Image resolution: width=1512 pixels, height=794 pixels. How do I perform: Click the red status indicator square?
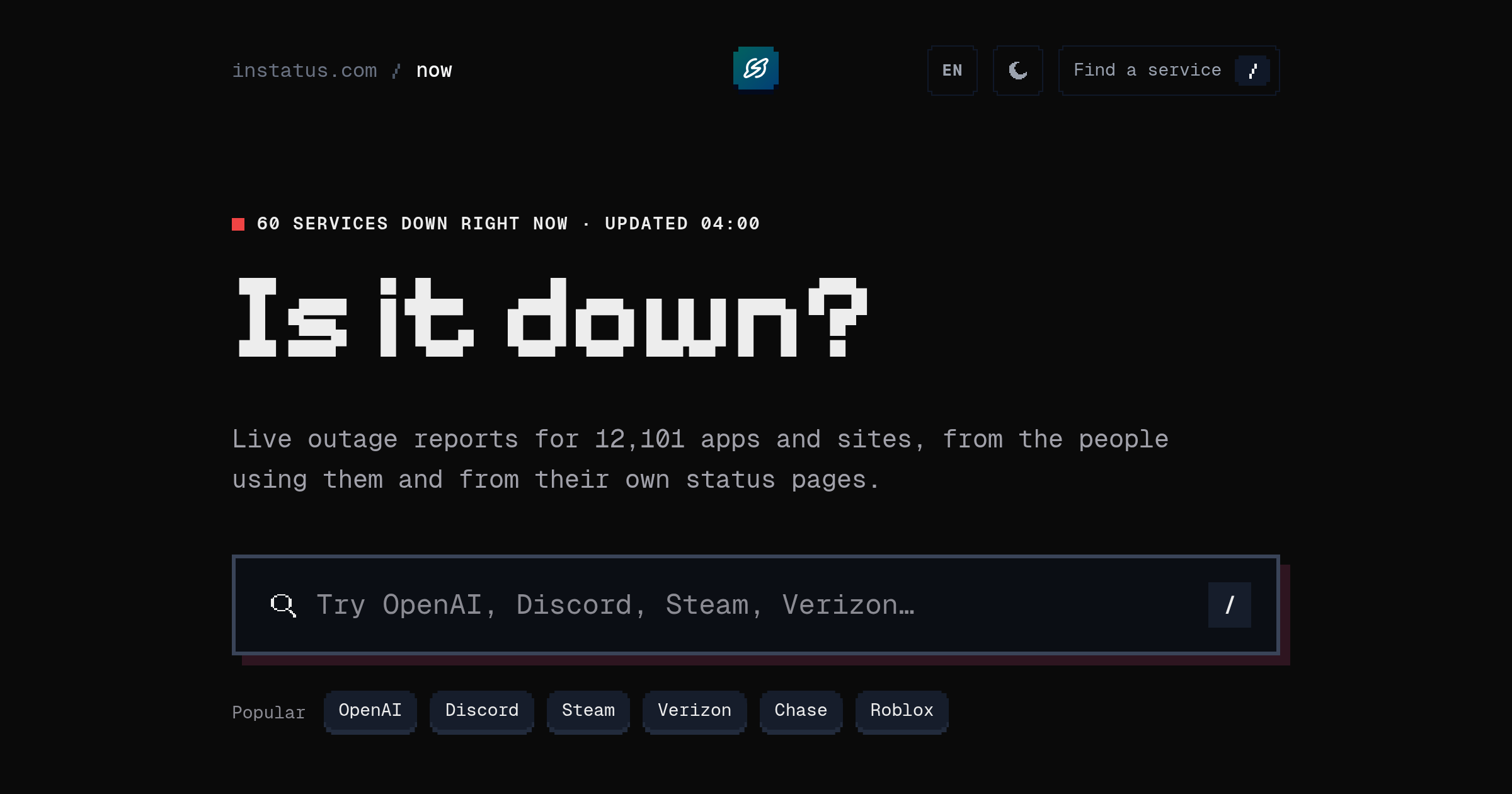238,224
